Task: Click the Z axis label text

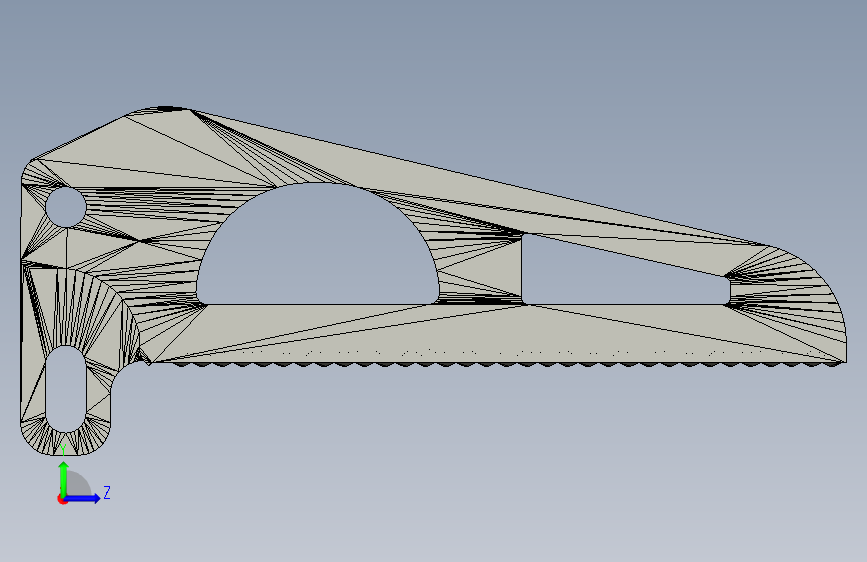Action: click(x=107, y=492)
